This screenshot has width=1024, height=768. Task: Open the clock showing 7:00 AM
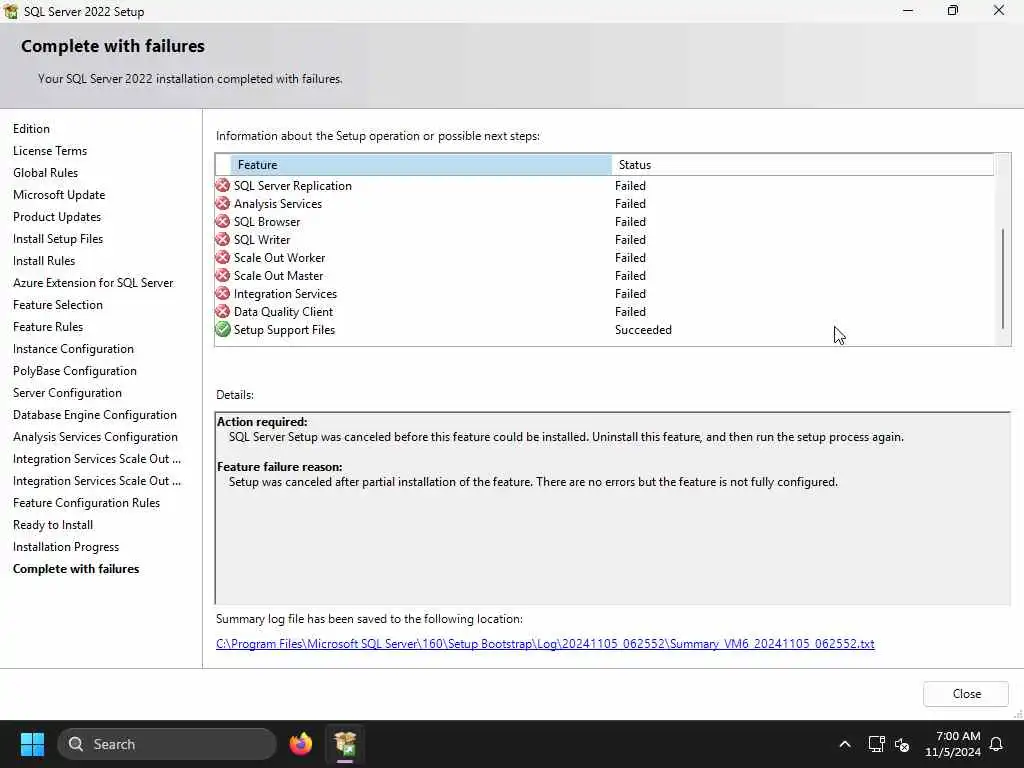[x=952, y=744]
